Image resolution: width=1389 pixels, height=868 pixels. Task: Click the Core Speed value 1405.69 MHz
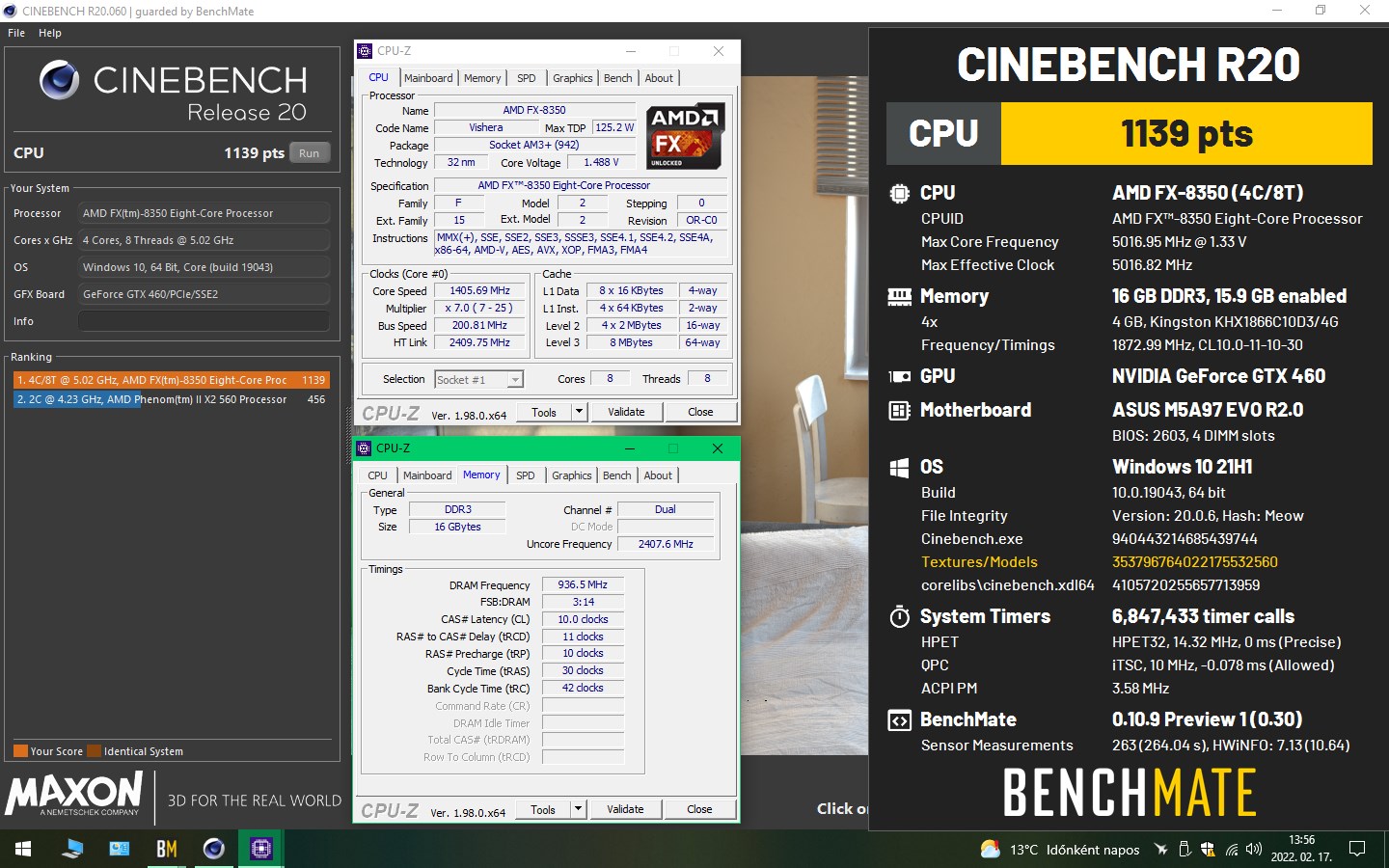coord(479,290)
